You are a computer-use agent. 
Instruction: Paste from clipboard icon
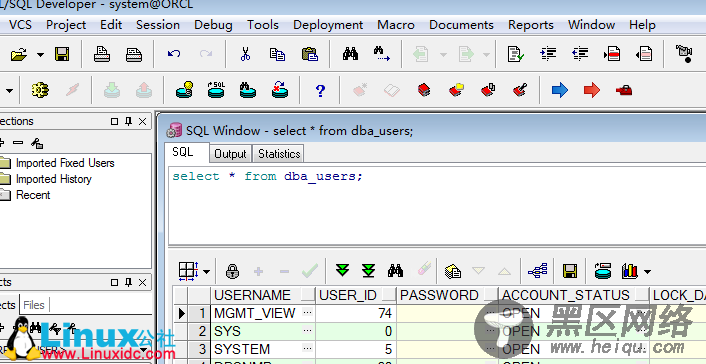click(310, 54)
